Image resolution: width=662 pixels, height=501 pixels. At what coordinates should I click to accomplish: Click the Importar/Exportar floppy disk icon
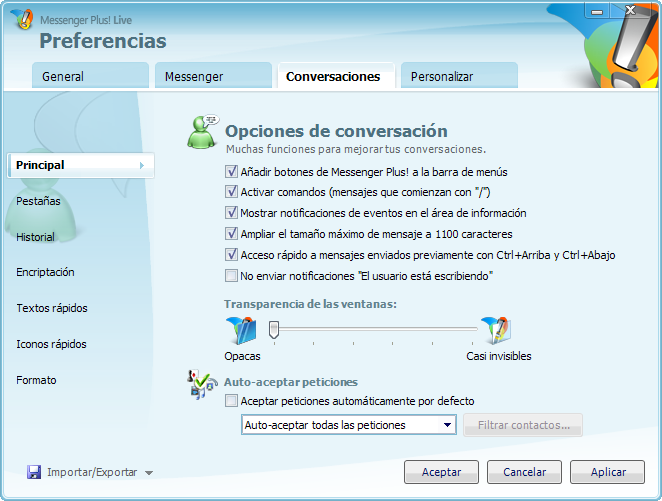pos(34,472)
